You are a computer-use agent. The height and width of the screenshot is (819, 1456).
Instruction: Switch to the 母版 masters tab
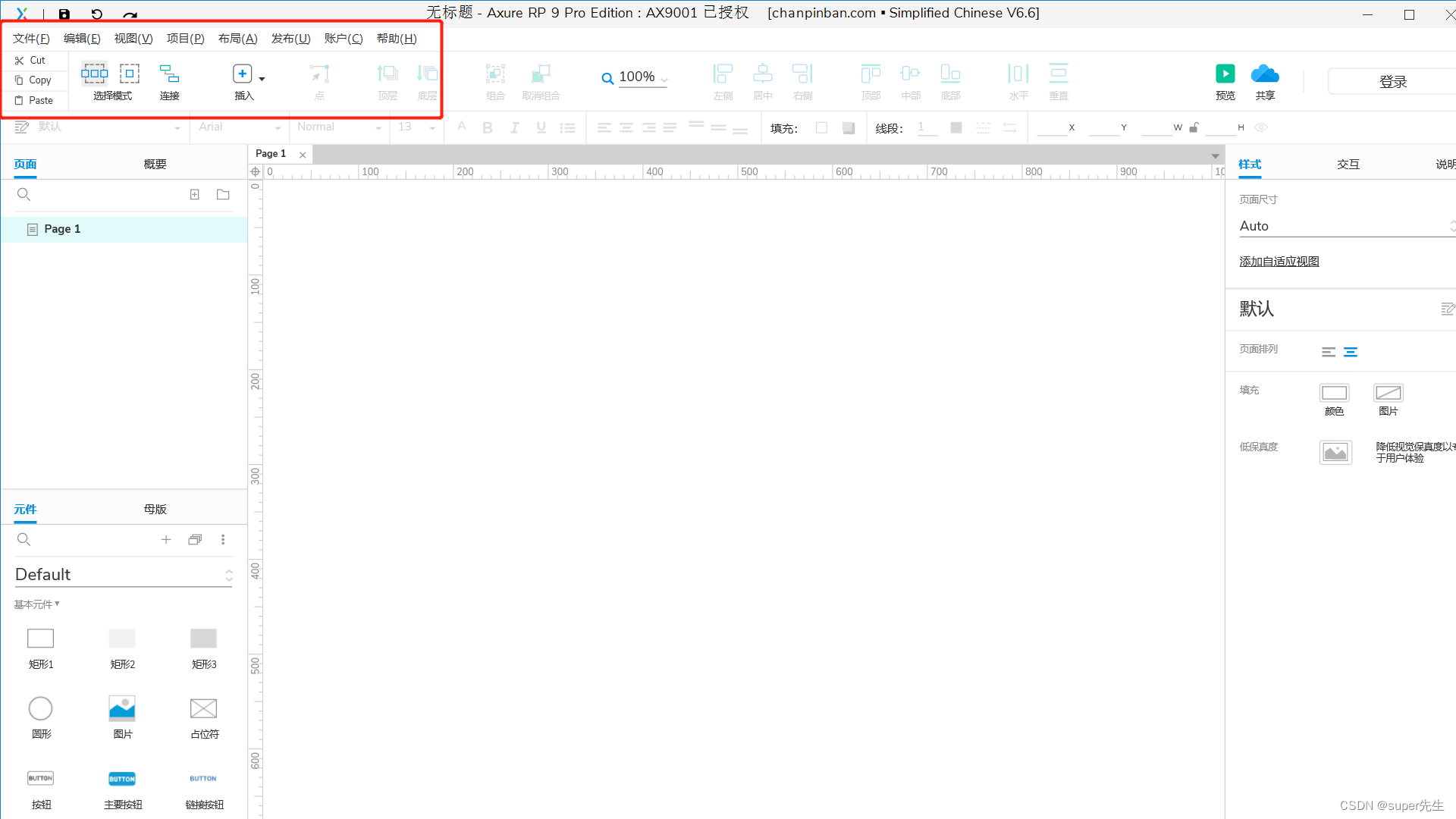[155, 510]
